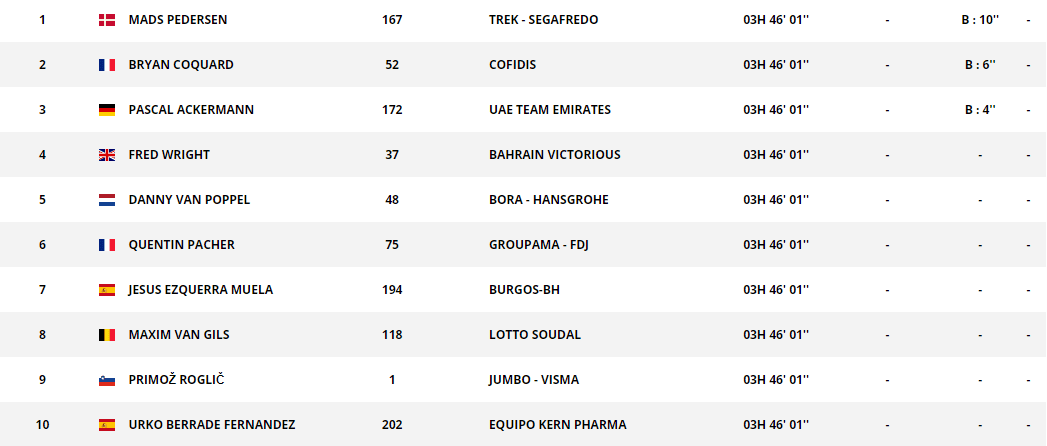Click the French flag beside Quentin Pacher

tap(107, 245)
